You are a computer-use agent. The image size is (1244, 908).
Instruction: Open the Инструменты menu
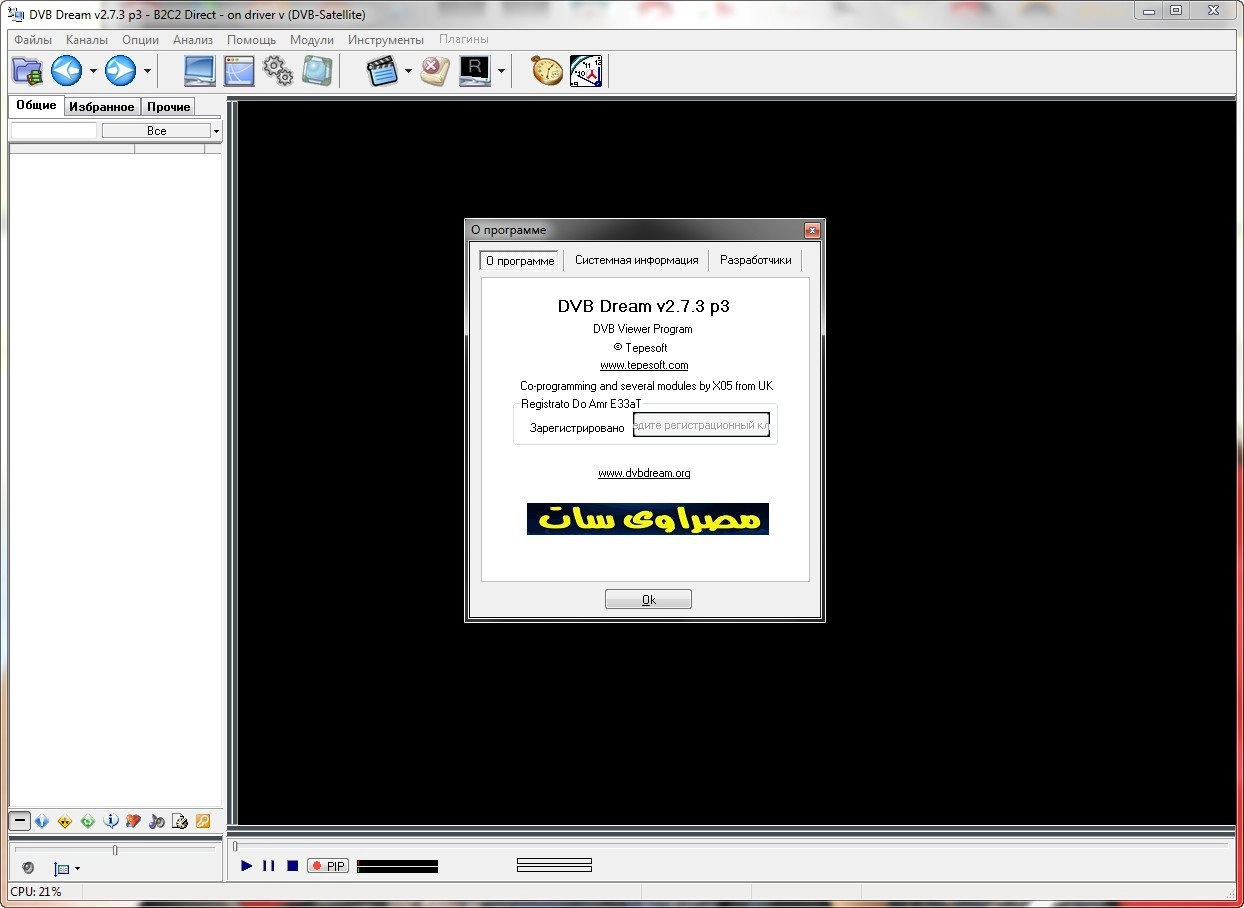[x=386, y=40]
